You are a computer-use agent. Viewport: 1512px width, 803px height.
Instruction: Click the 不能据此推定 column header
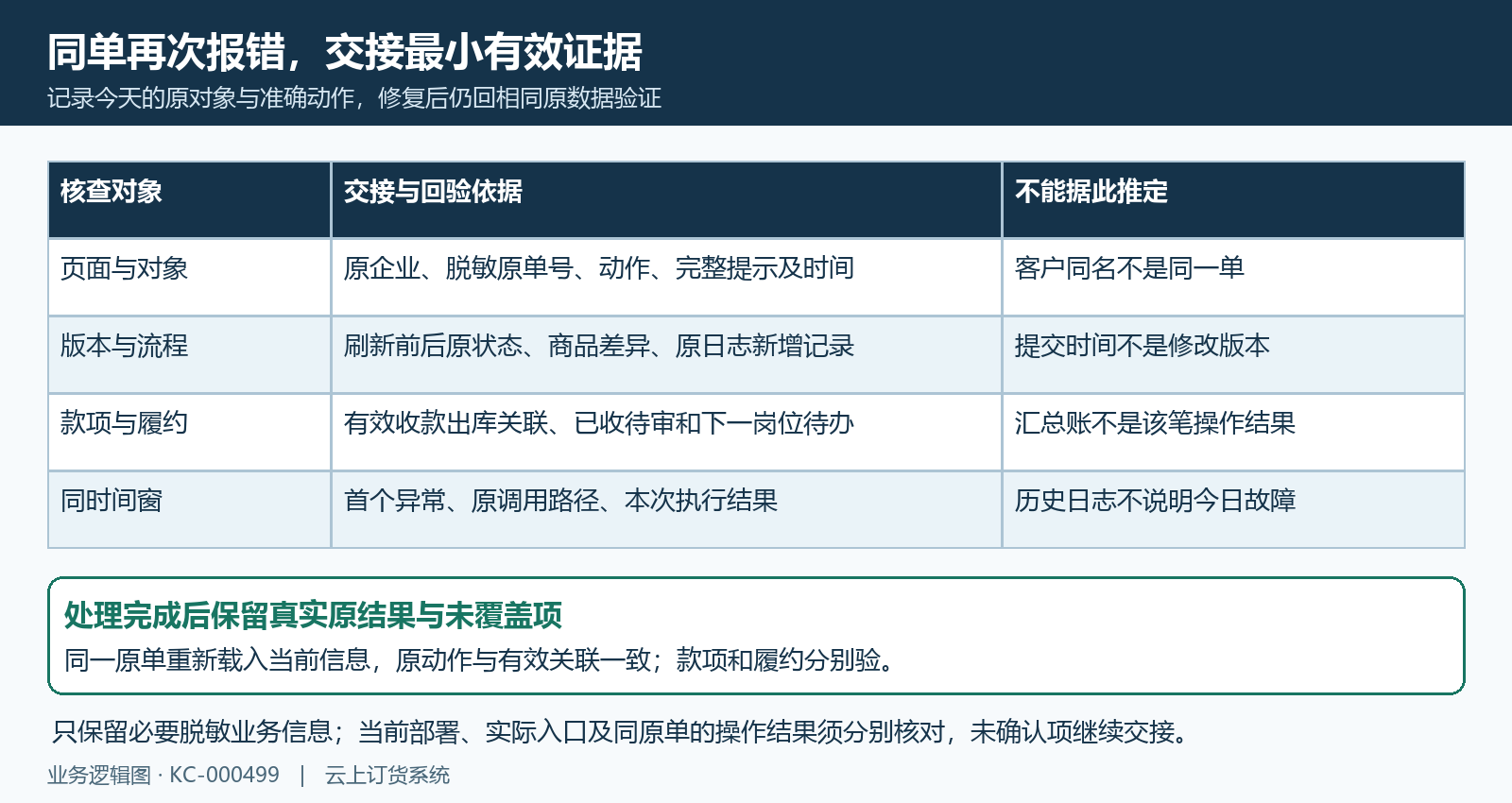click(1233, 200)
